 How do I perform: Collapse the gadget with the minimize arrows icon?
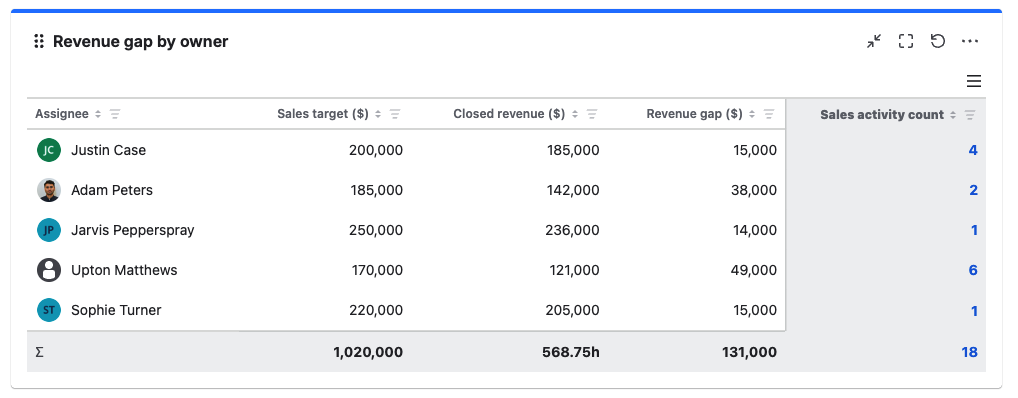click(874, 42)
